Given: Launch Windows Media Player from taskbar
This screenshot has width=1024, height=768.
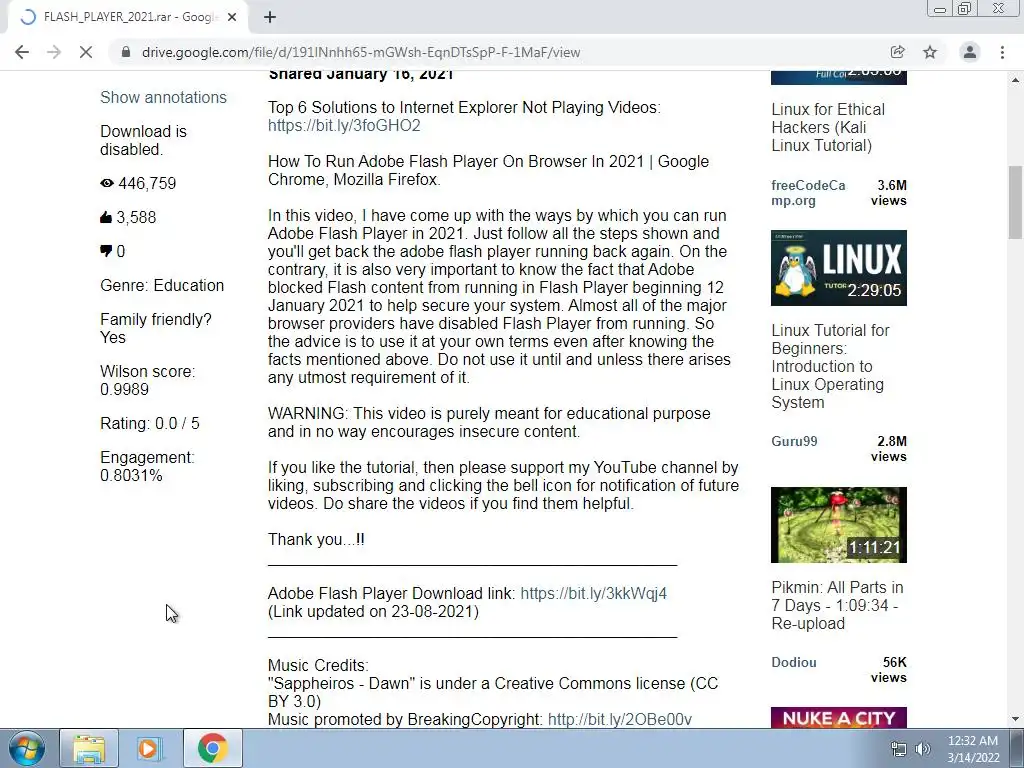Looking at the screenshot, I should tap(150, 748).
